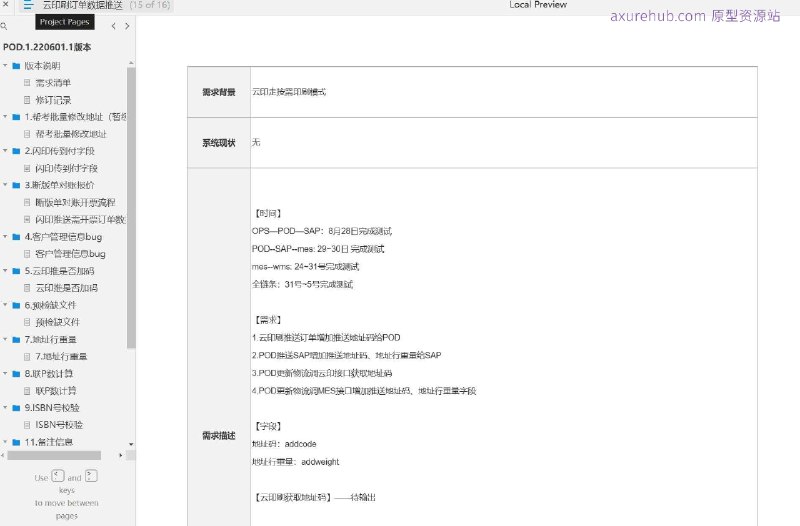Open the 帮考批量修改地址 page
The width and height of the screenshot is (800, 526).
pyautogui.click(x=71, y=134)
